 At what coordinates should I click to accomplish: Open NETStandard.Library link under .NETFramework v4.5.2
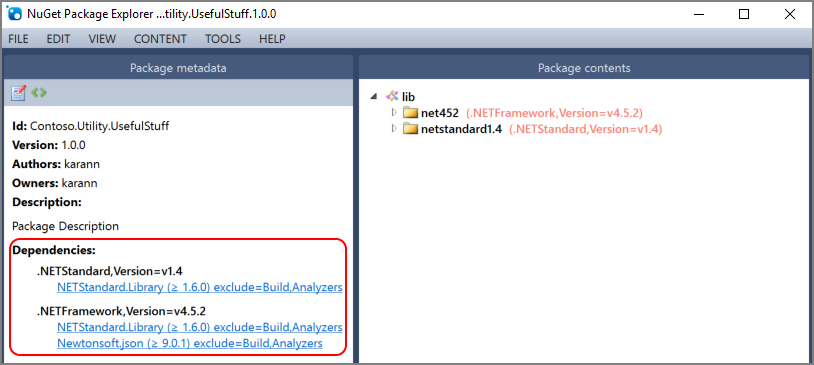click(x=200, y=328)
